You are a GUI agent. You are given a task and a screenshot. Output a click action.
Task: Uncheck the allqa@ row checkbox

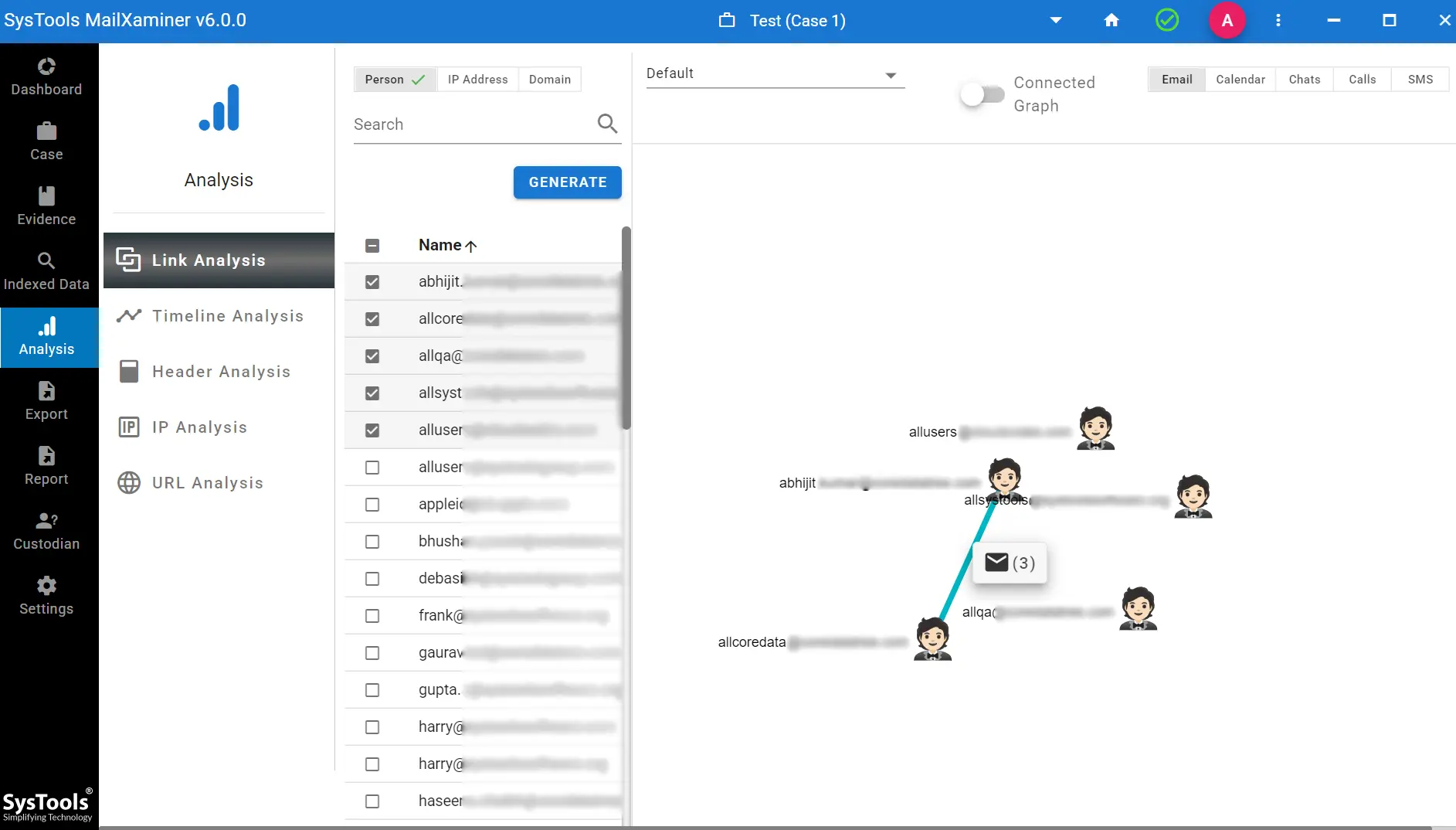pos(372,356)
